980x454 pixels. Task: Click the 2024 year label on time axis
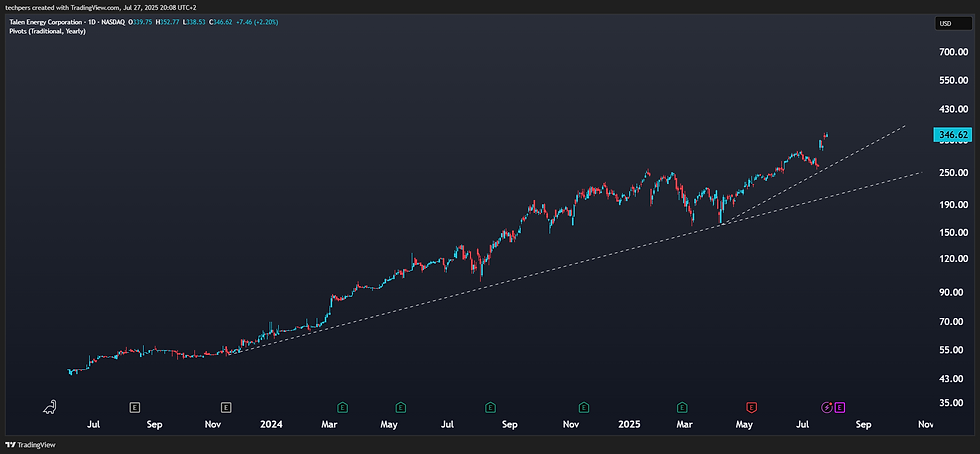[271, 424]
